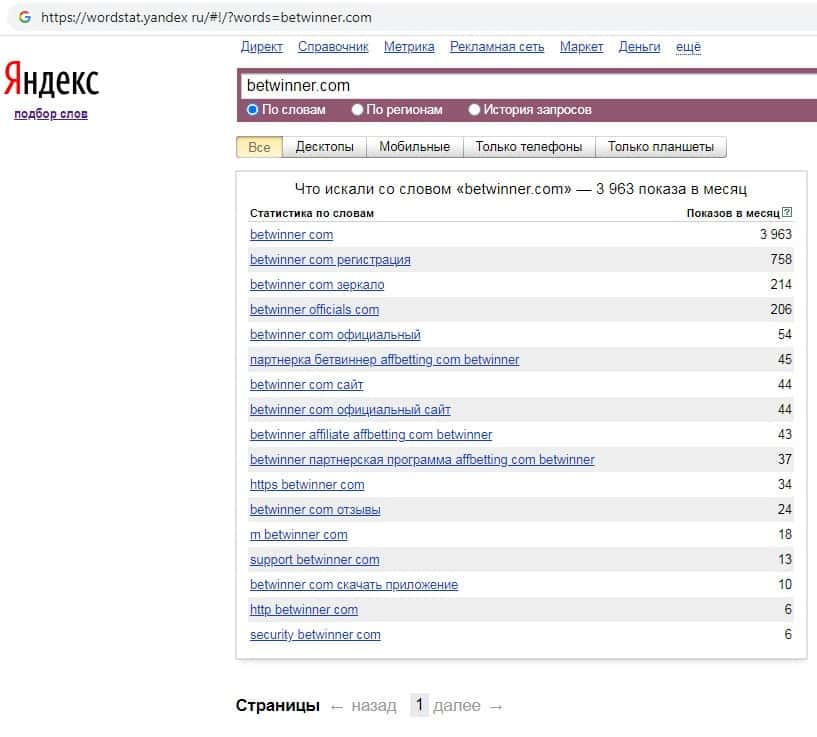Click the betwinner com зеркало keyword

[317, 285]
